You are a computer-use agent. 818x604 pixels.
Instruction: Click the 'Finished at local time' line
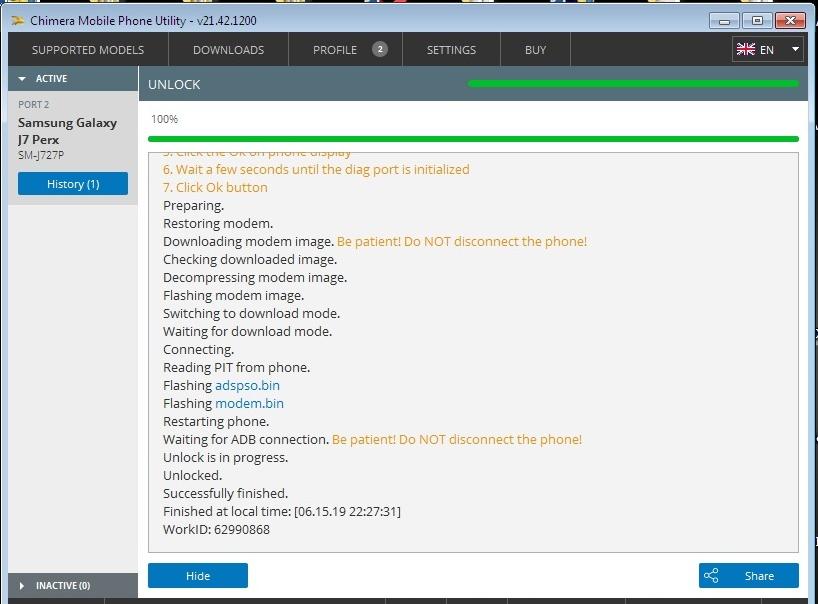pos(282,512)
